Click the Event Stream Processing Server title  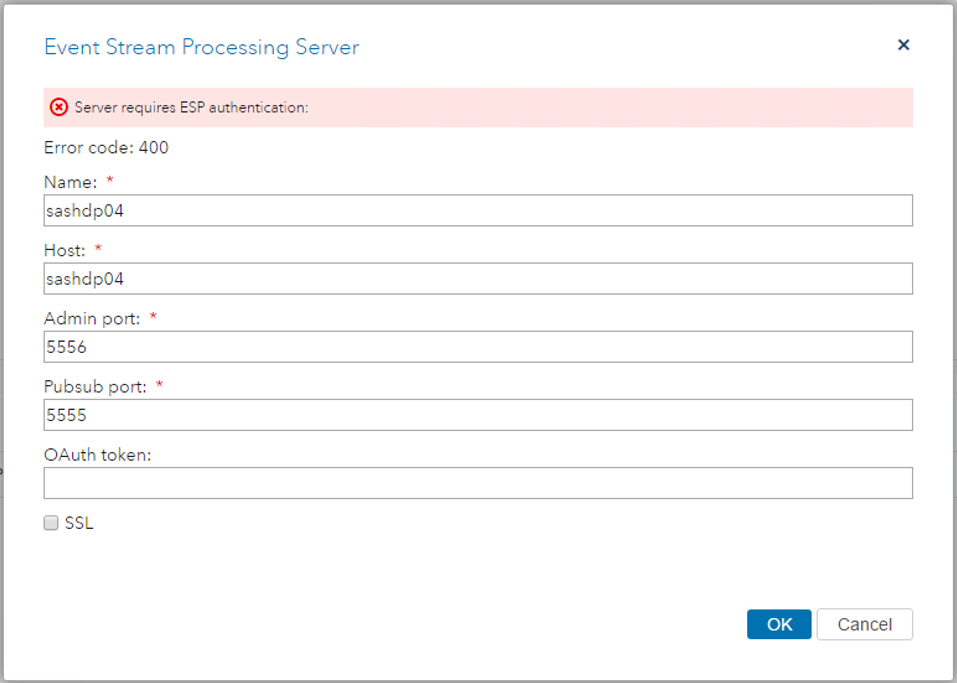(x=199, y=47)
